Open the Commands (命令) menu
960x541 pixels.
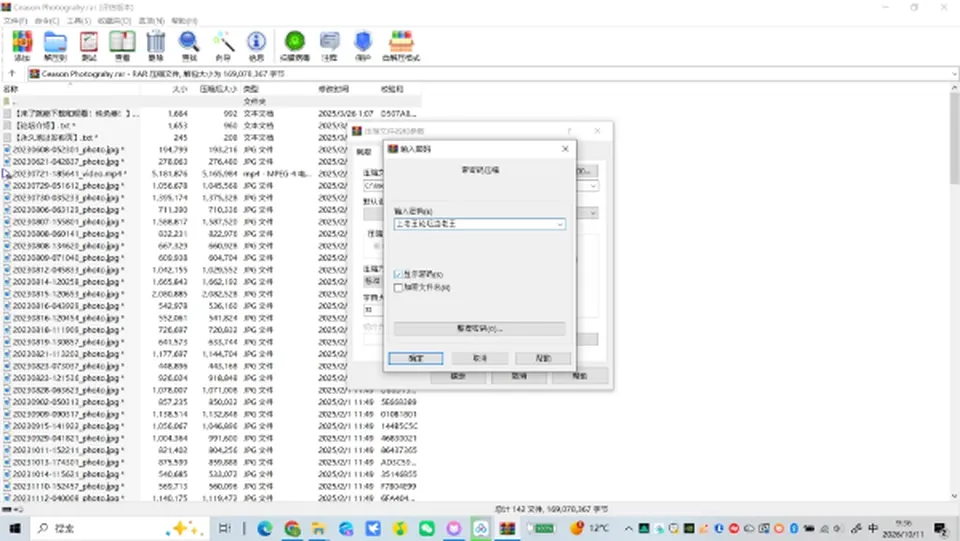[x=47, y=21]
